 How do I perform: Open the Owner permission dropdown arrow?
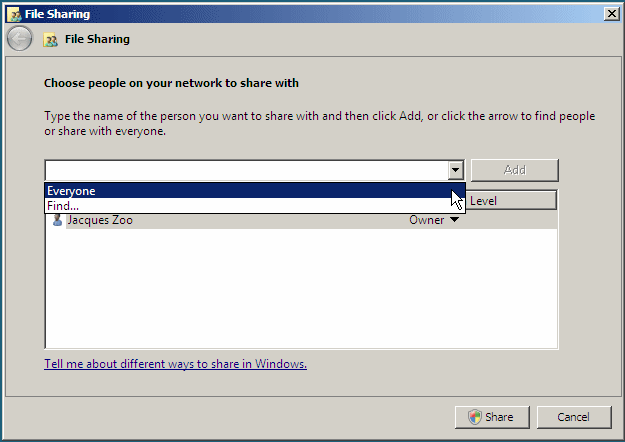pos(454,220)
